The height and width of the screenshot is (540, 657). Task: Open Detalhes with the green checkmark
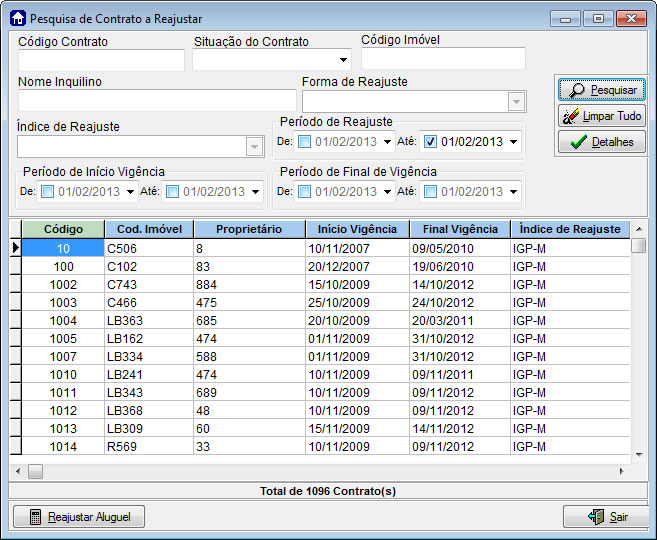pos(601,142)
